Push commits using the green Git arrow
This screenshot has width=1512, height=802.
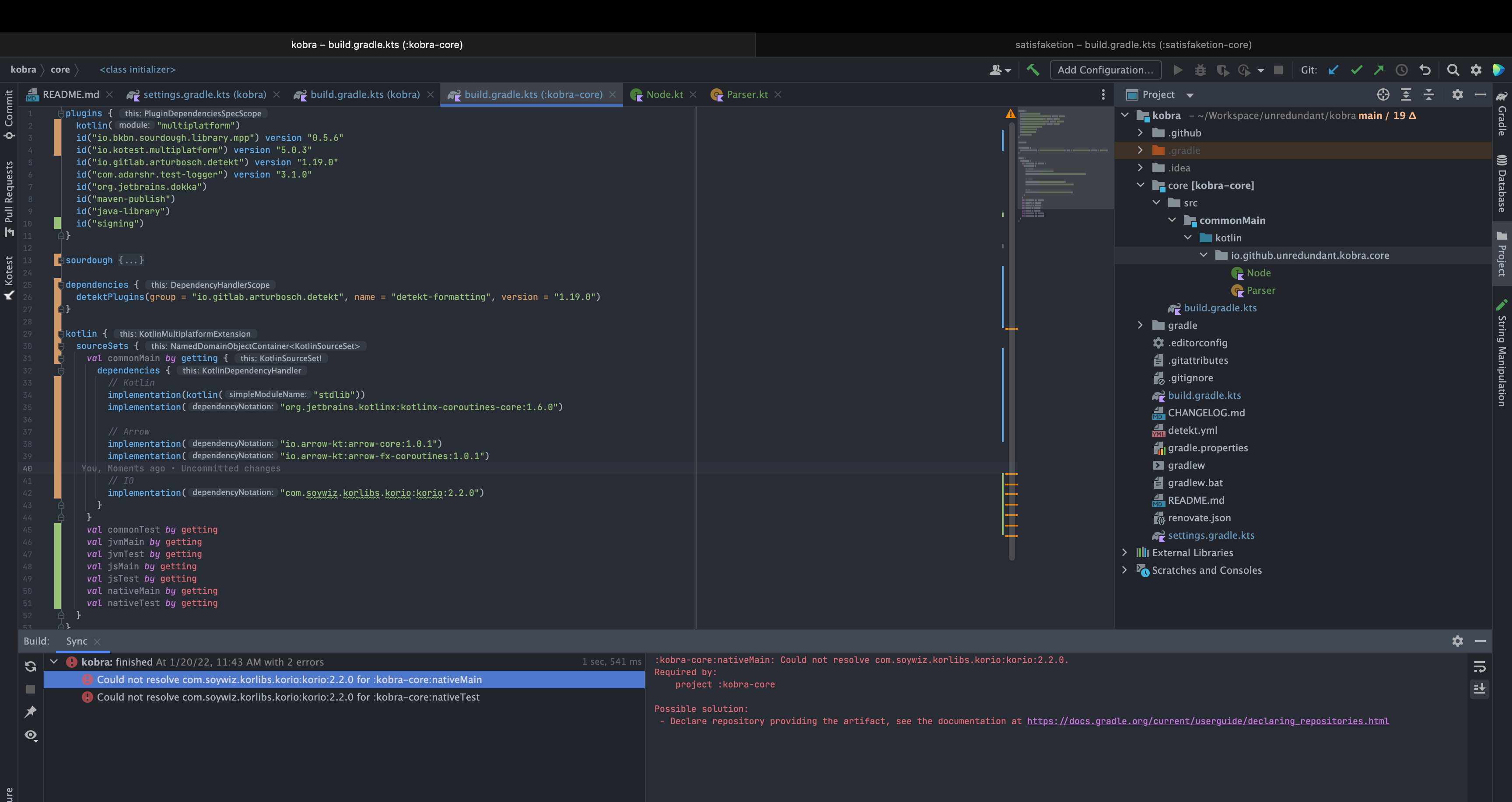1379,70
